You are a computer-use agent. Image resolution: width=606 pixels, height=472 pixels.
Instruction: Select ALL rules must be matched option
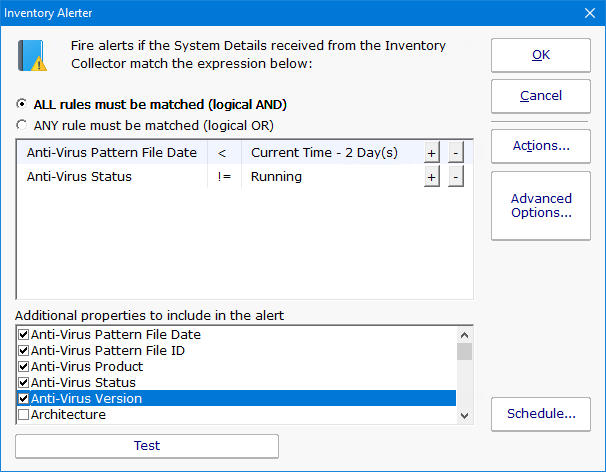coord(22,104)
